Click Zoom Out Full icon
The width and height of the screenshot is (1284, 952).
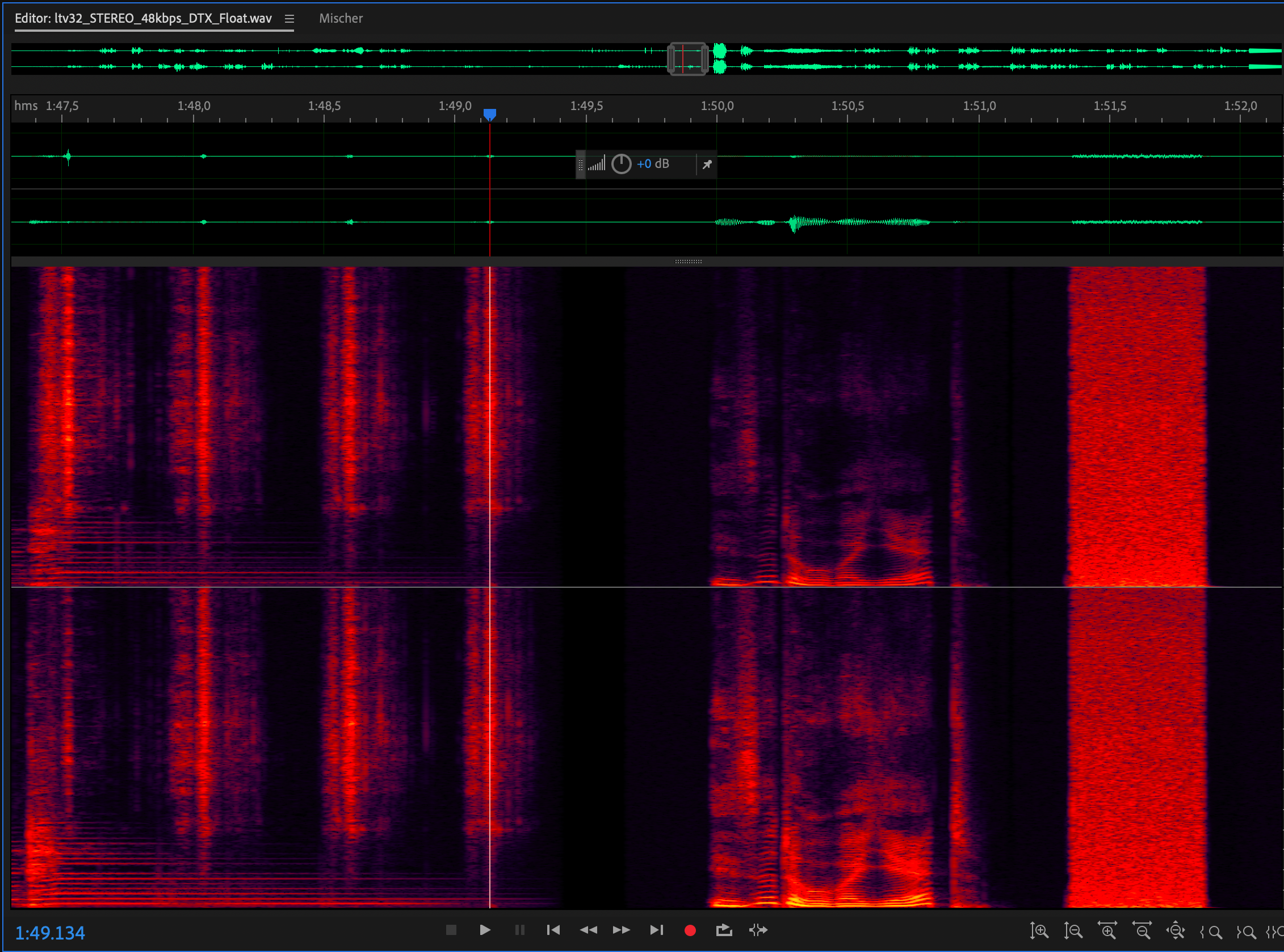tap(1176, 930)
